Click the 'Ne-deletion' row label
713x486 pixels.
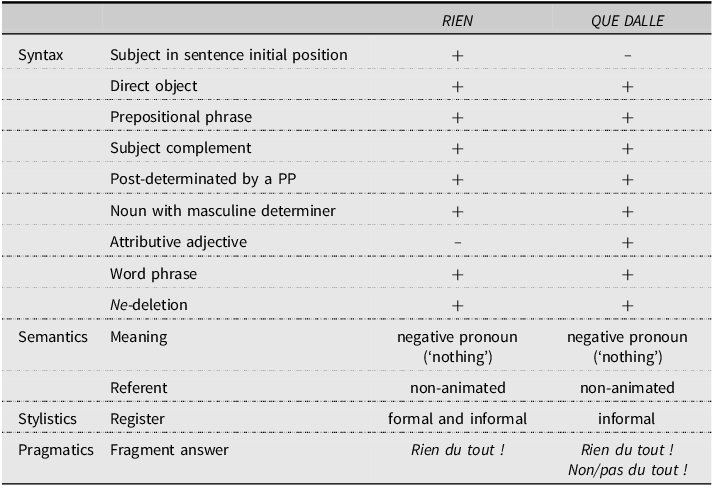tap(149, 305)
